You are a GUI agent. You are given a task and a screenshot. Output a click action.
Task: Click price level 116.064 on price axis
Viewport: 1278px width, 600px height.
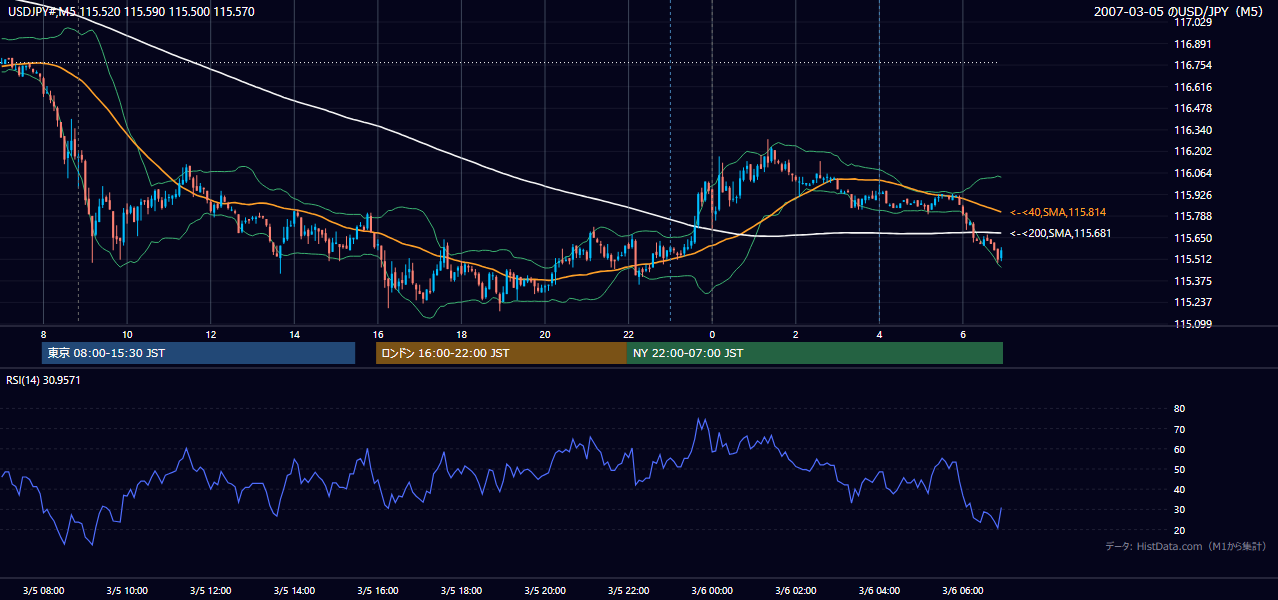point(1192,173)
